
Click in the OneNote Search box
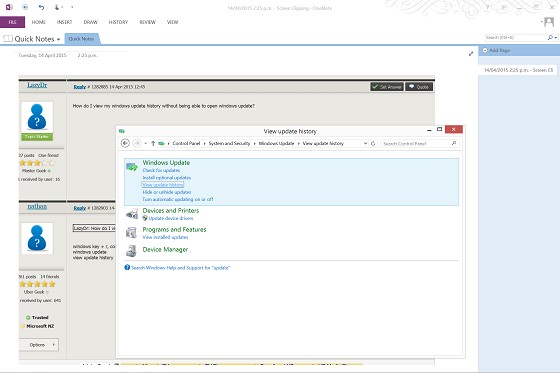tap(516, 38)
